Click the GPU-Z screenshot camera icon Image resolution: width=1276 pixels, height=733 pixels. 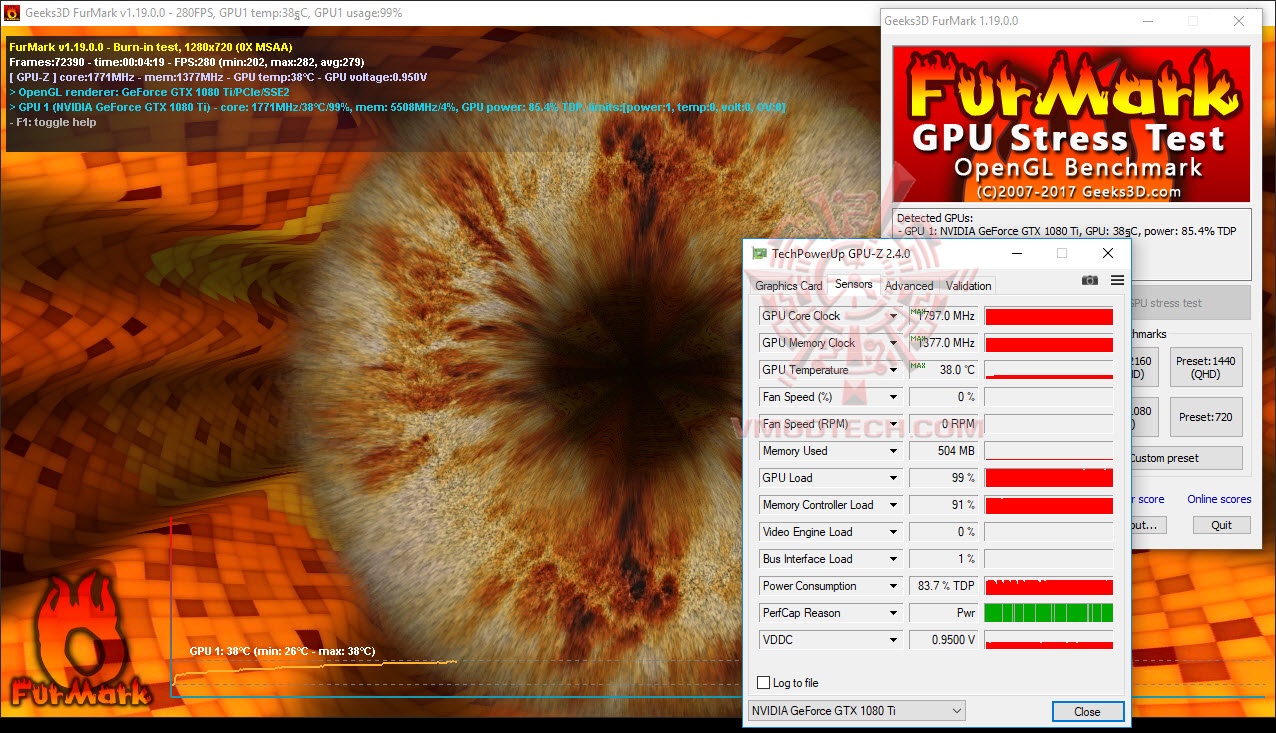click(x=1090, y=281)
